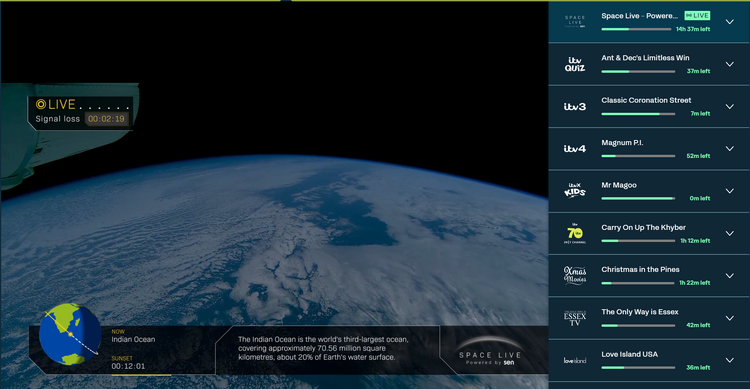The image size is (750, 389).
Task: Click the green LIVE badge on Space Live
Action: click(697, 16)
